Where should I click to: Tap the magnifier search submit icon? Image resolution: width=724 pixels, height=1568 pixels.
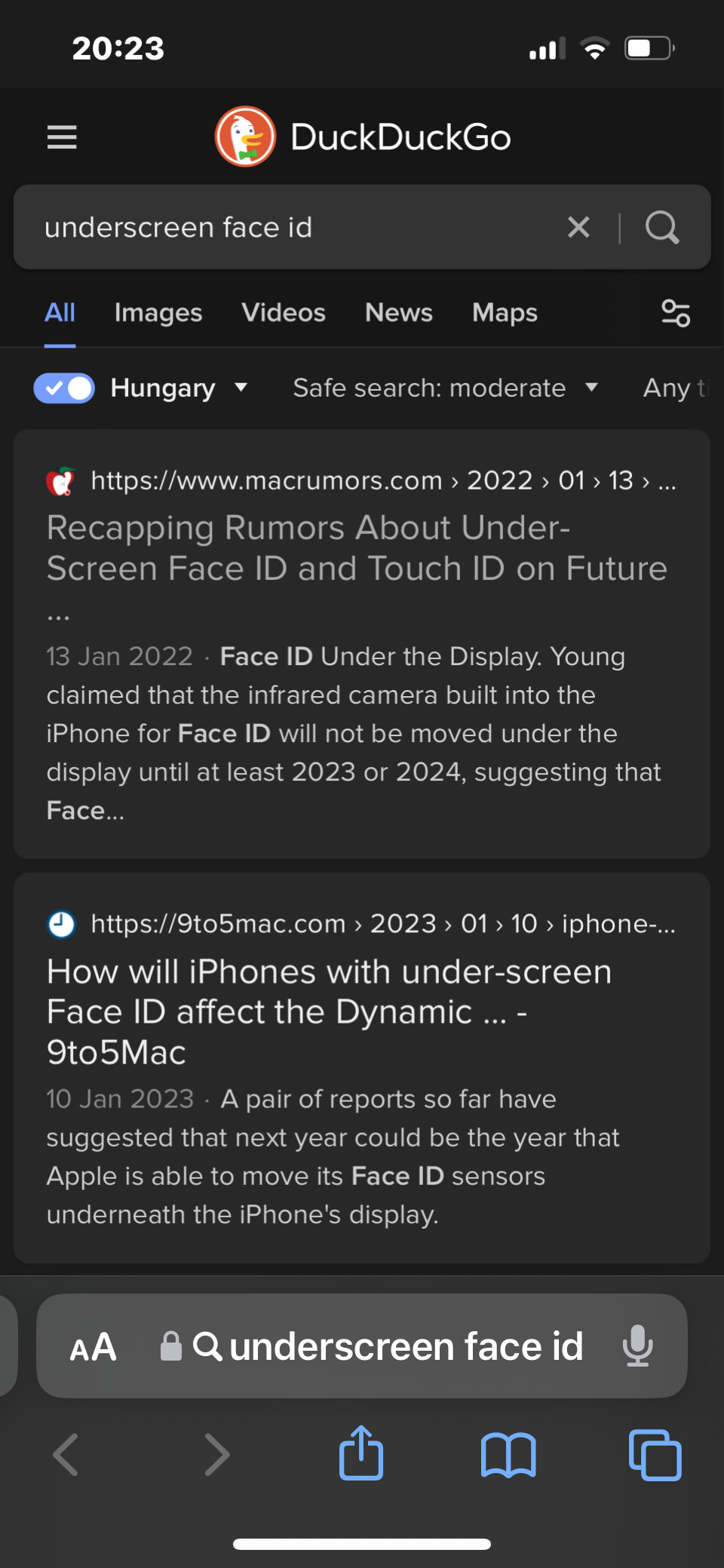click(662, 227)
